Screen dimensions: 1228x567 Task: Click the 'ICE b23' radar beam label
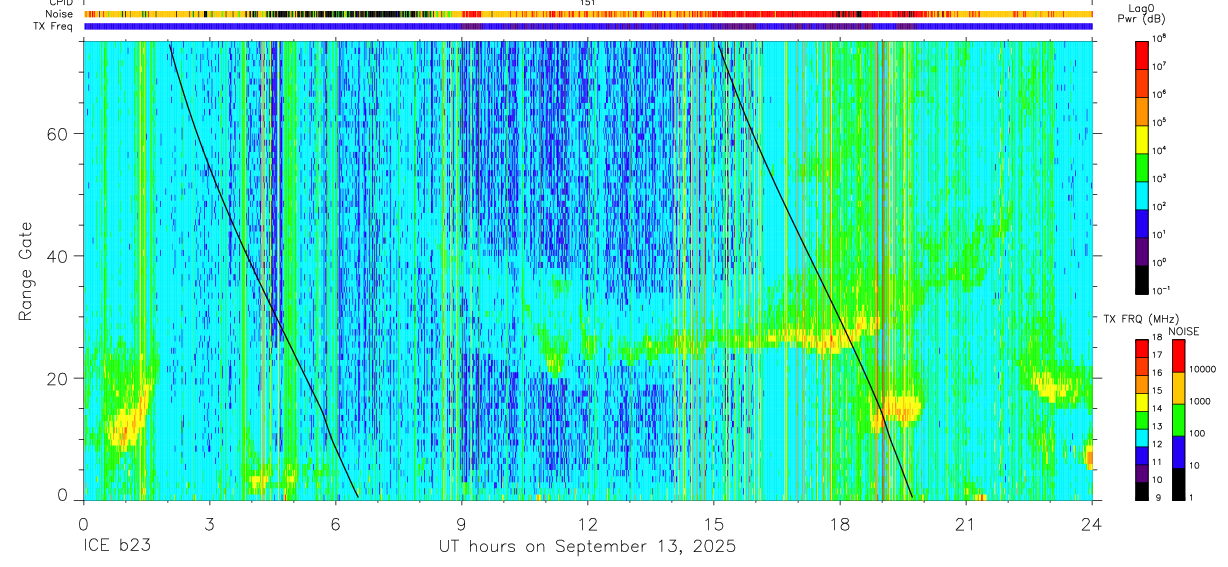[116, 547]
